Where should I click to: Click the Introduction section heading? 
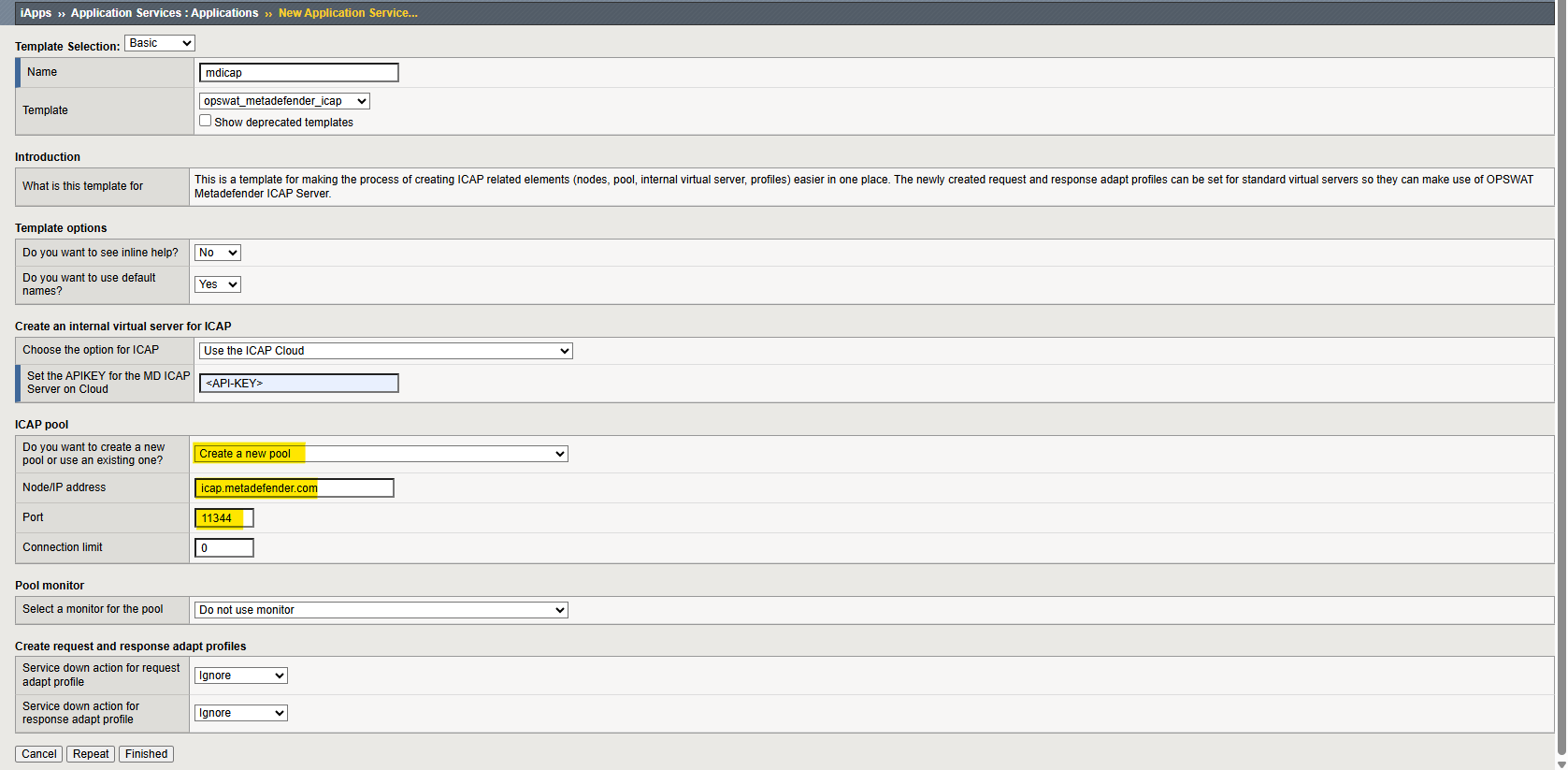coord(48,157)
